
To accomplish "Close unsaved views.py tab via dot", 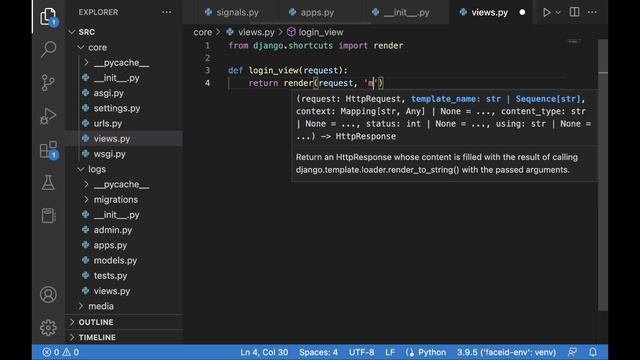I will 522,12.
